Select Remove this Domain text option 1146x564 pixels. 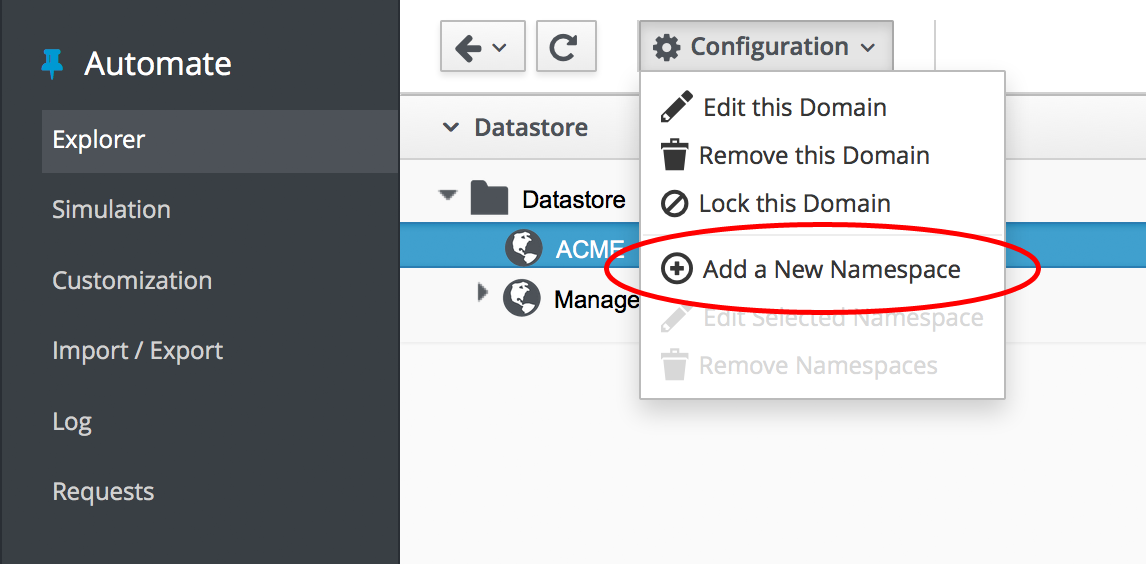814,156
